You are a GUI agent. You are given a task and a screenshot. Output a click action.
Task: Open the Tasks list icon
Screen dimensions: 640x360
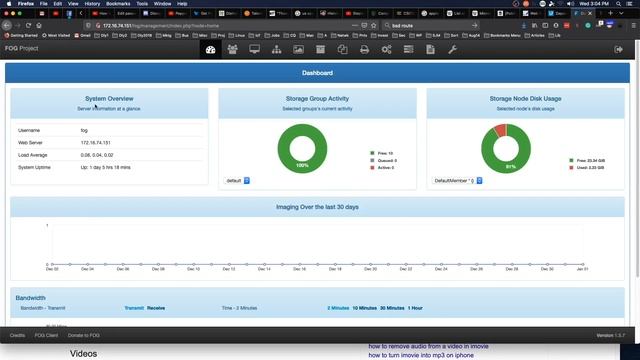click(409, 49)
